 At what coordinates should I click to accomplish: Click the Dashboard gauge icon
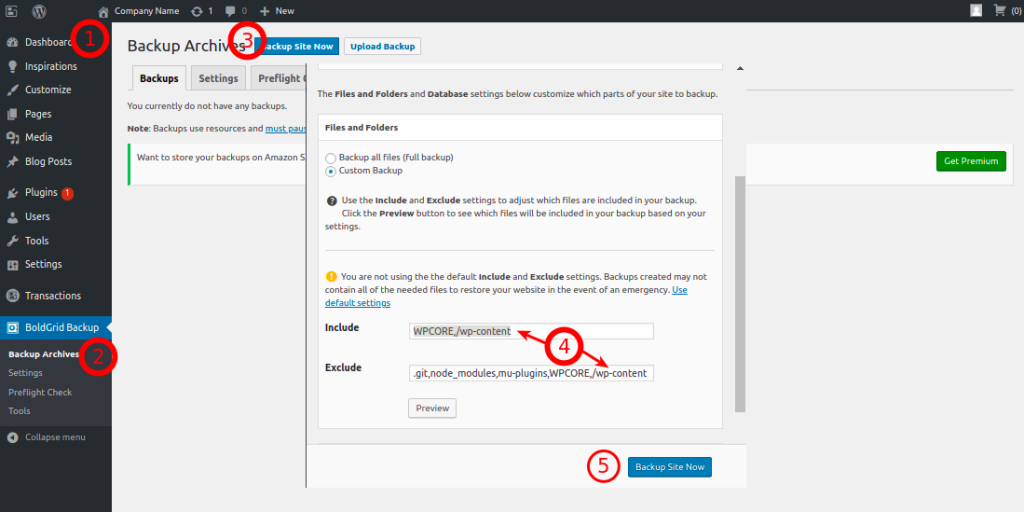[x=12, y=42]
